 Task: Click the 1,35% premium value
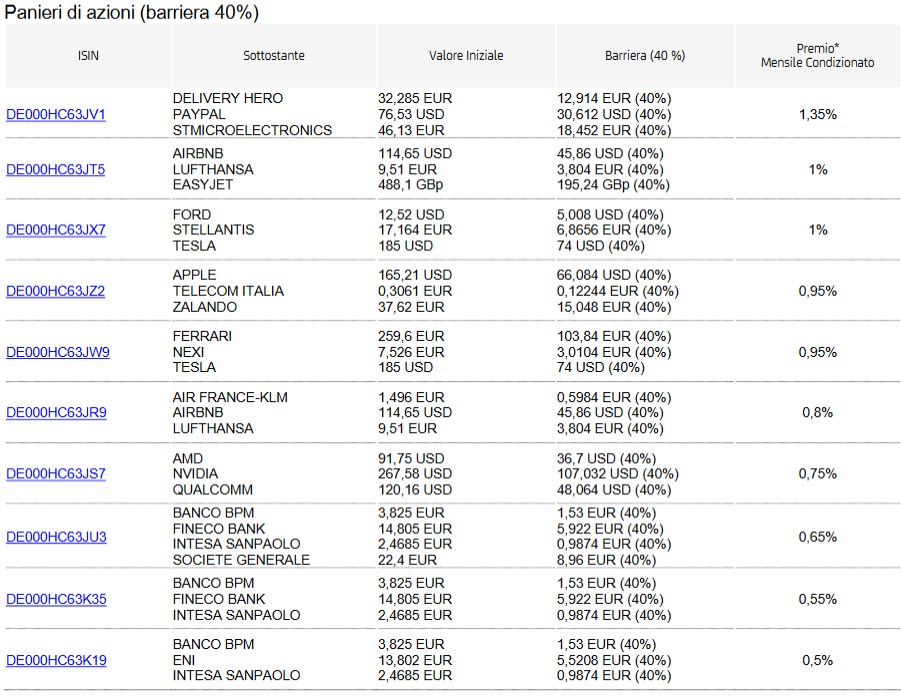tap(817, 115)
